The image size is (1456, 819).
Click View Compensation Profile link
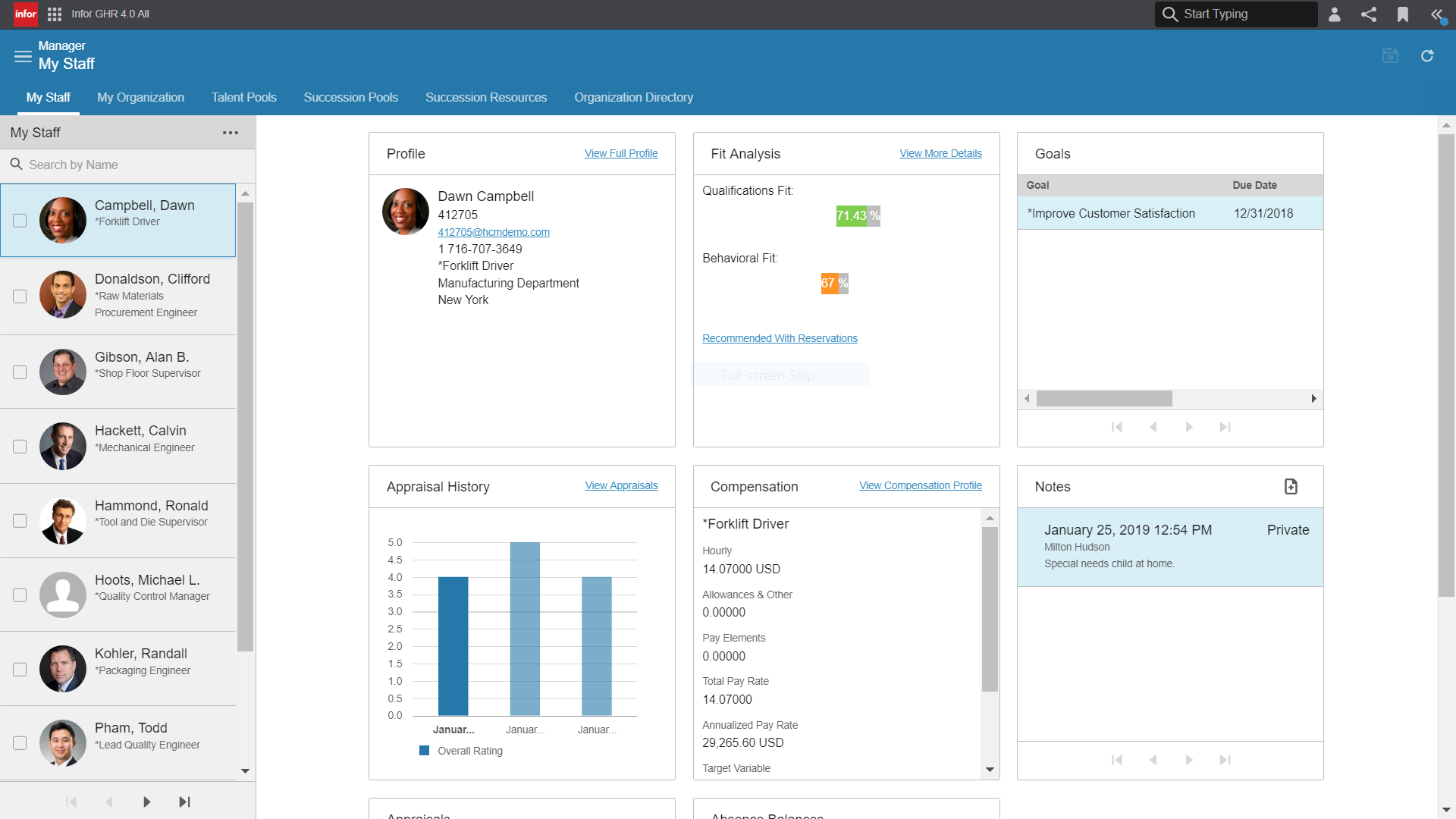click(x=920, y=486)
